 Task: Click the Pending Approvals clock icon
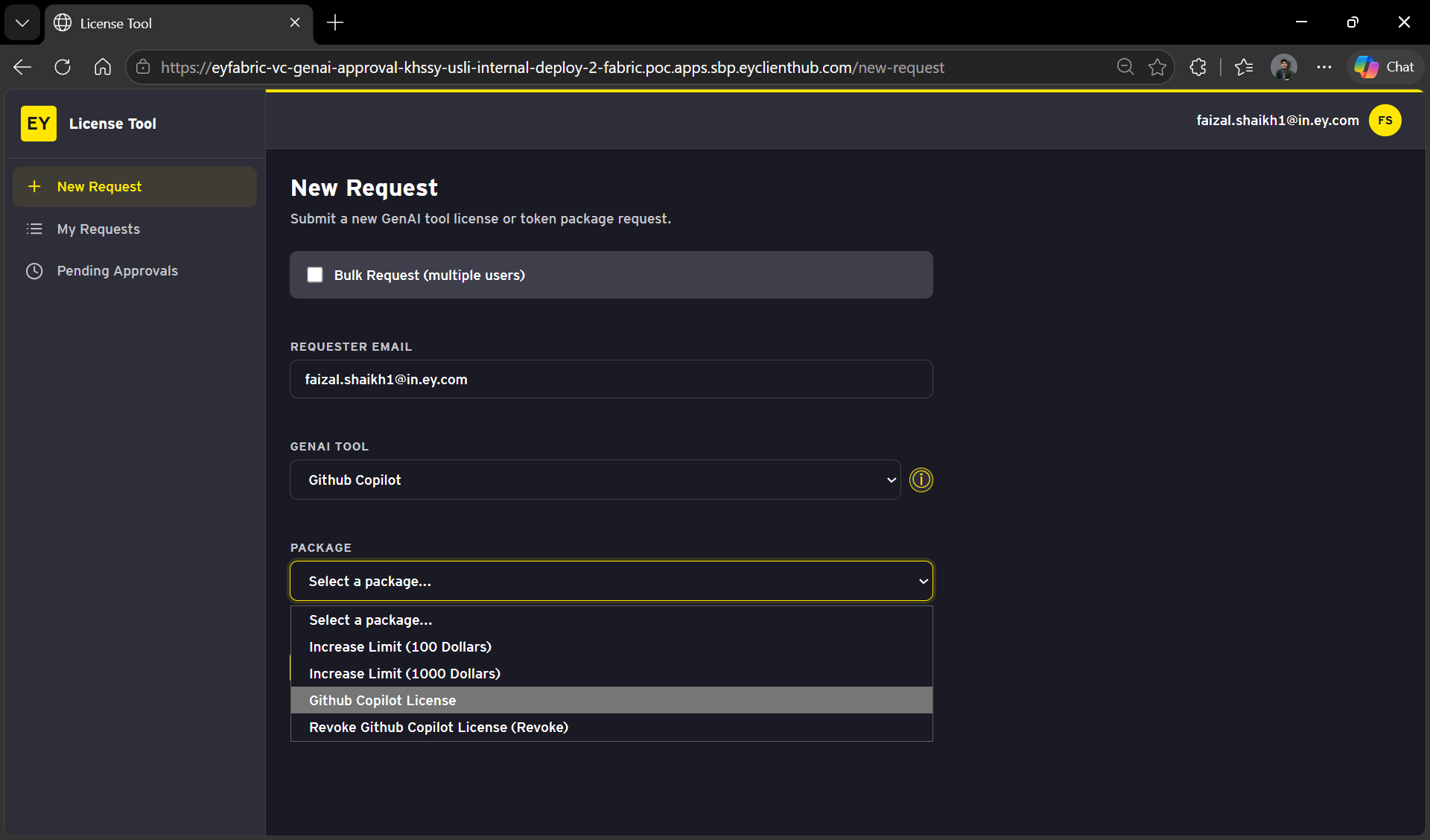coord(34,271)
